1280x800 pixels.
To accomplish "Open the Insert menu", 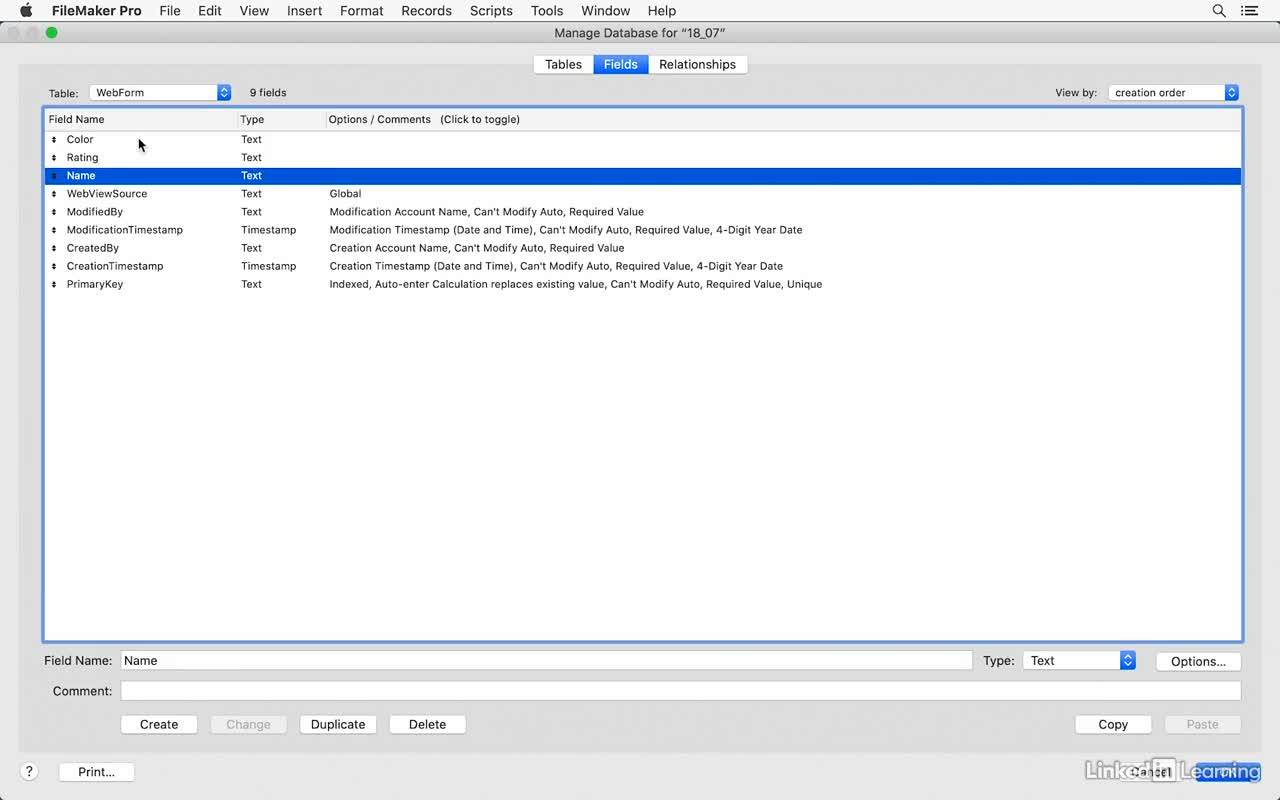I will click(x=304, y=11).
